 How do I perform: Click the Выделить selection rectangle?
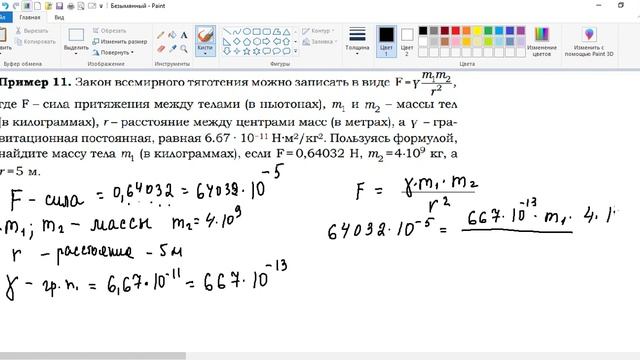click(x=76, y=35)
